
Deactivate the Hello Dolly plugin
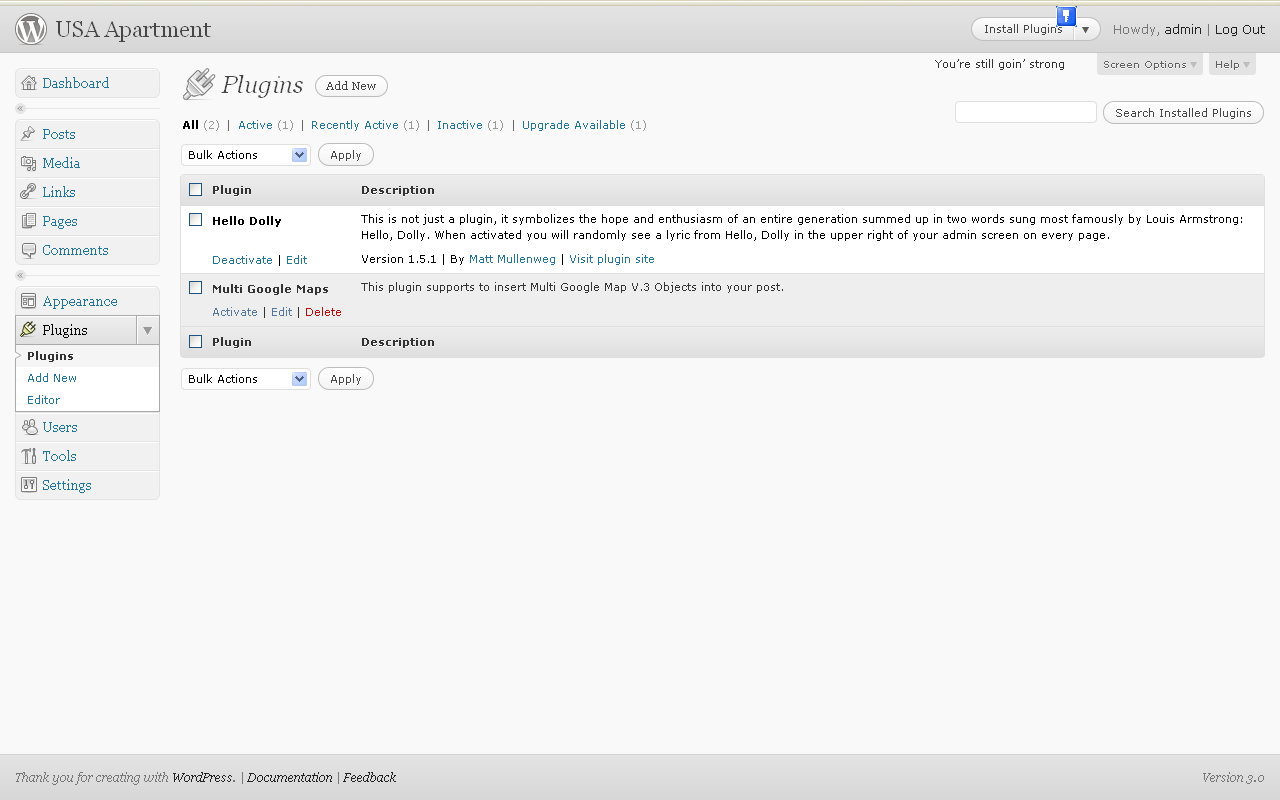point(242,260)
